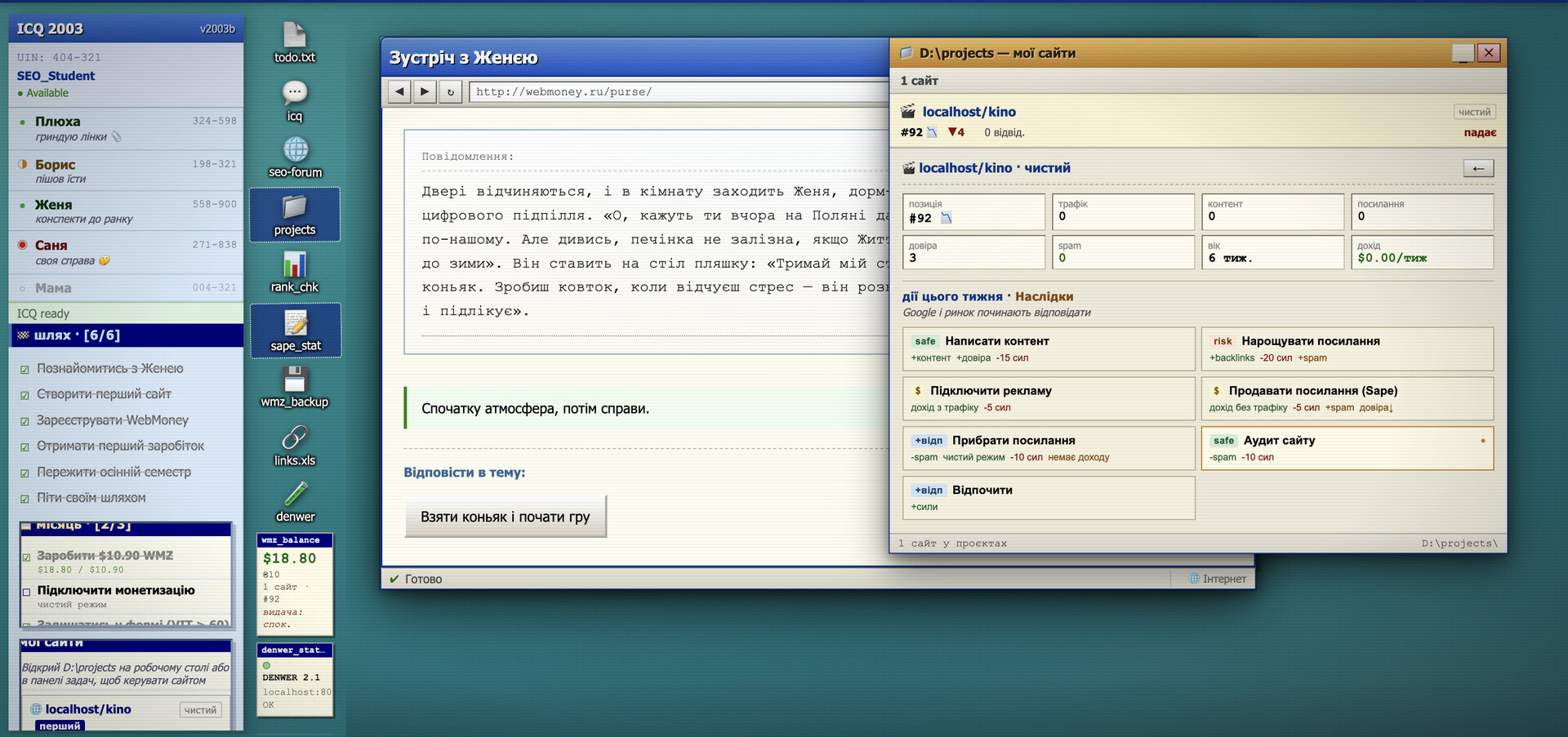The image size is (1568, 737).
Task: Select the projects folder icon on desktop
Action: point(295,215)
